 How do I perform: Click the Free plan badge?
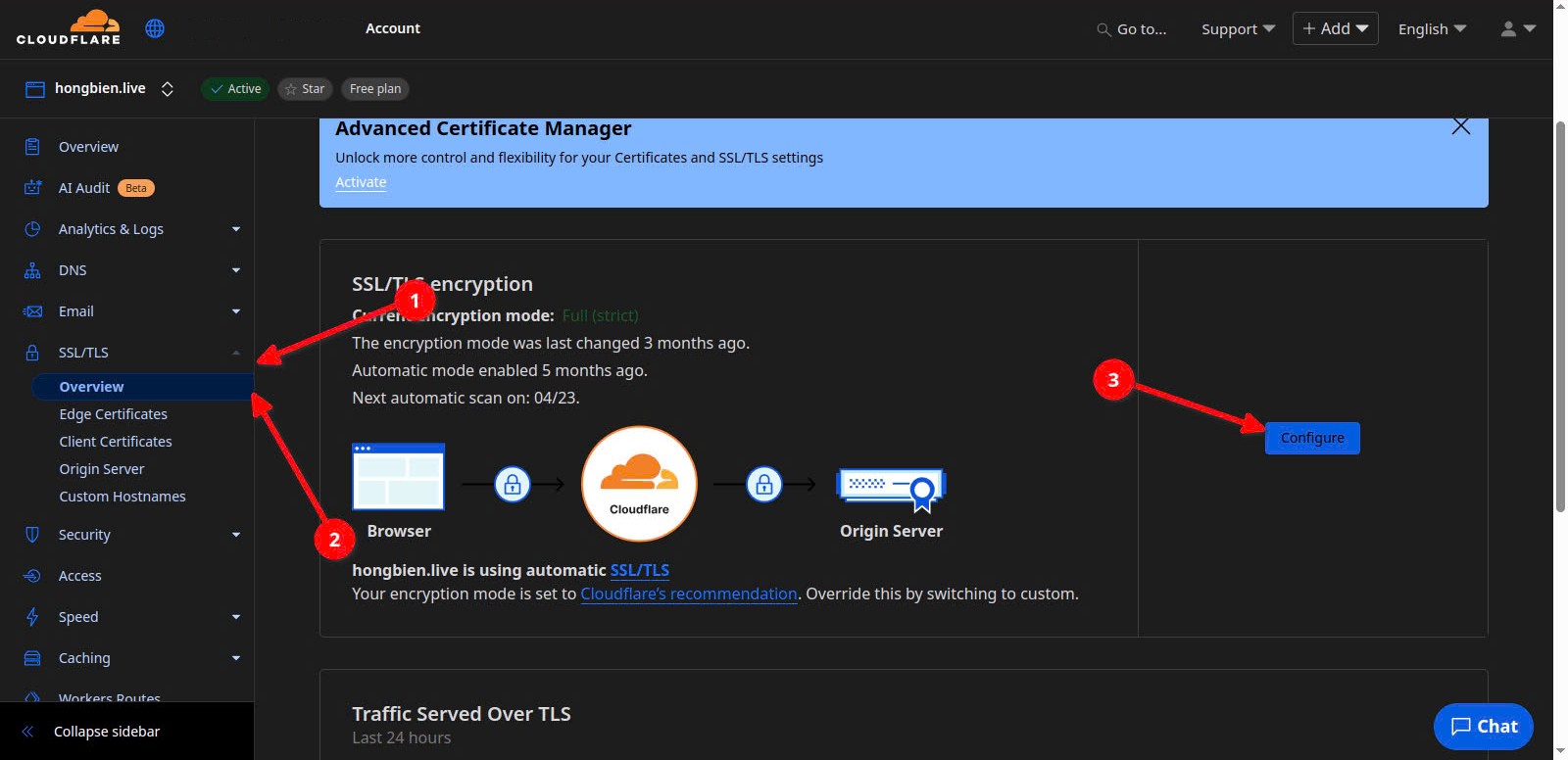375,89
